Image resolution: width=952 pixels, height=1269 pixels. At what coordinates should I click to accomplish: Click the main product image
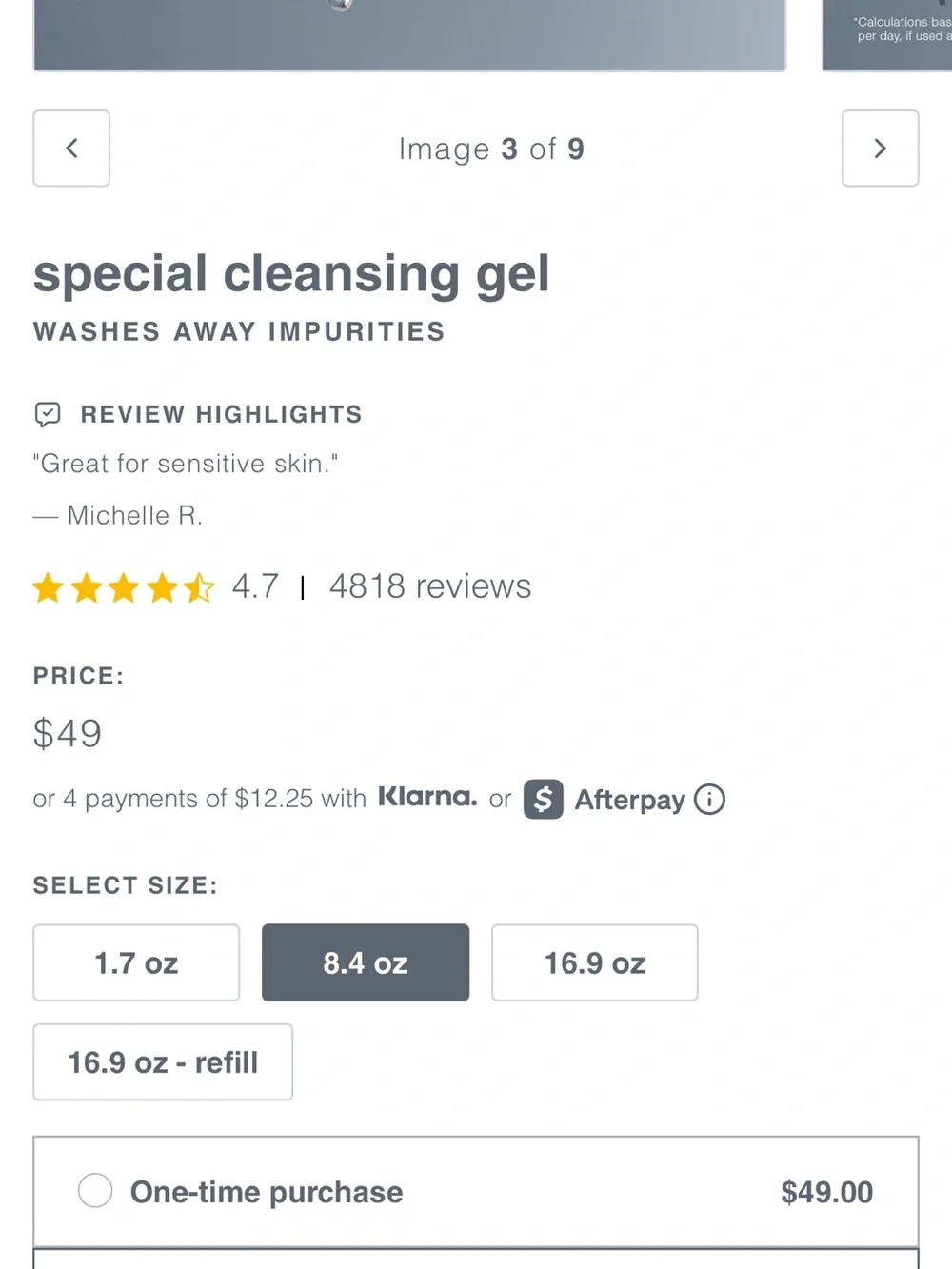coord(409,35)
